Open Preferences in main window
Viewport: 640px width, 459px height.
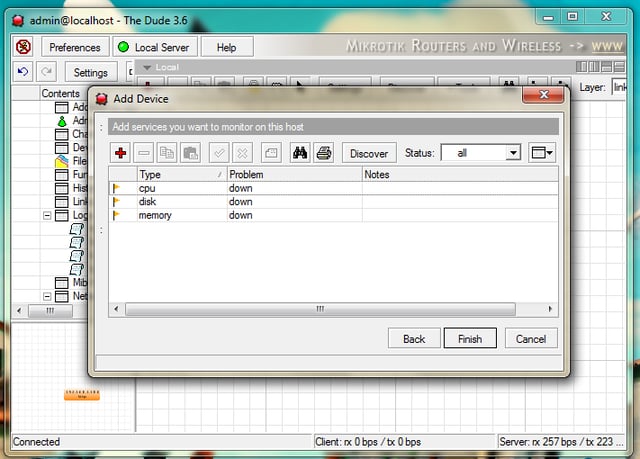tap(75, 47)
